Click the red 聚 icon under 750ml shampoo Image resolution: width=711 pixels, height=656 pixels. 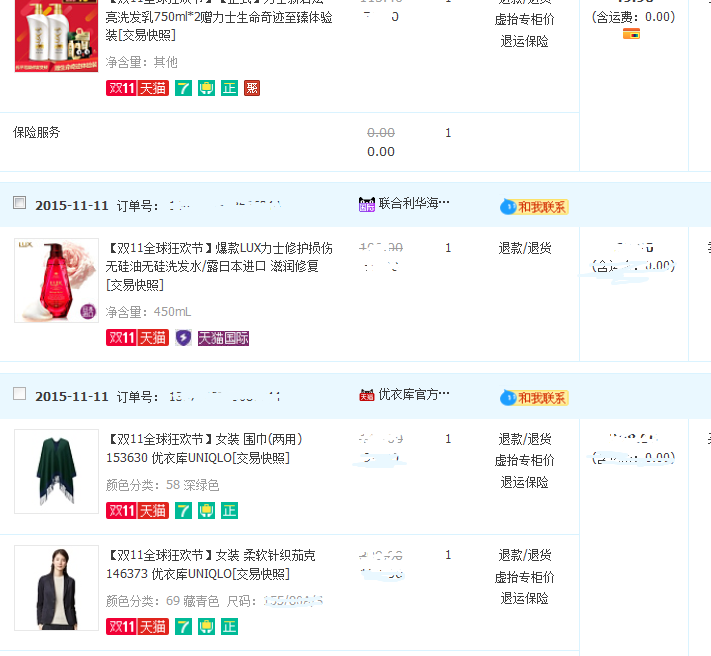click(252, 88)
